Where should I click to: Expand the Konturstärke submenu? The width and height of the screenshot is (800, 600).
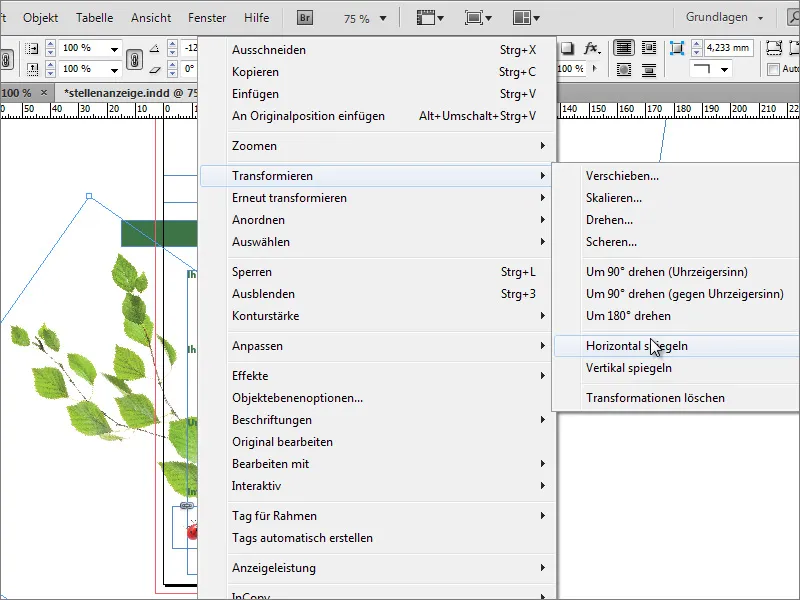(x=377, y=316)
